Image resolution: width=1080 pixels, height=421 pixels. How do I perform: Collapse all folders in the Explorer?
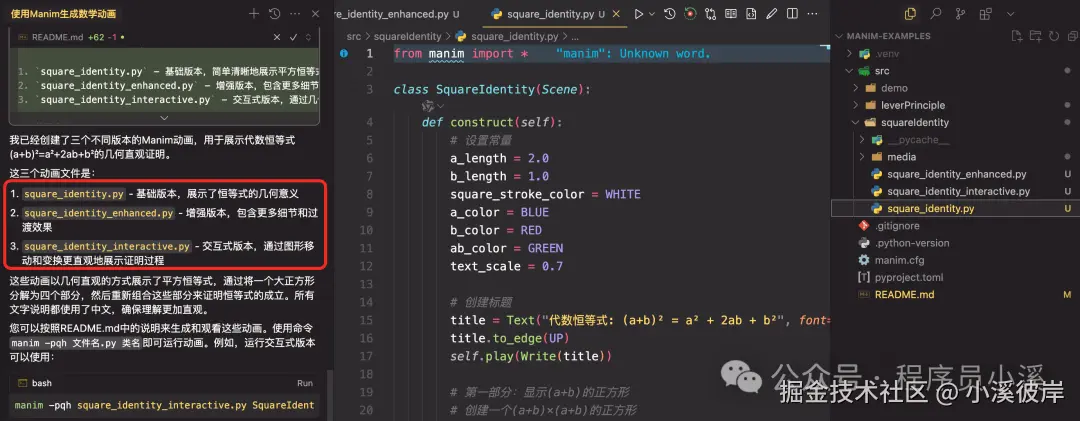[x=1071, y=36]
